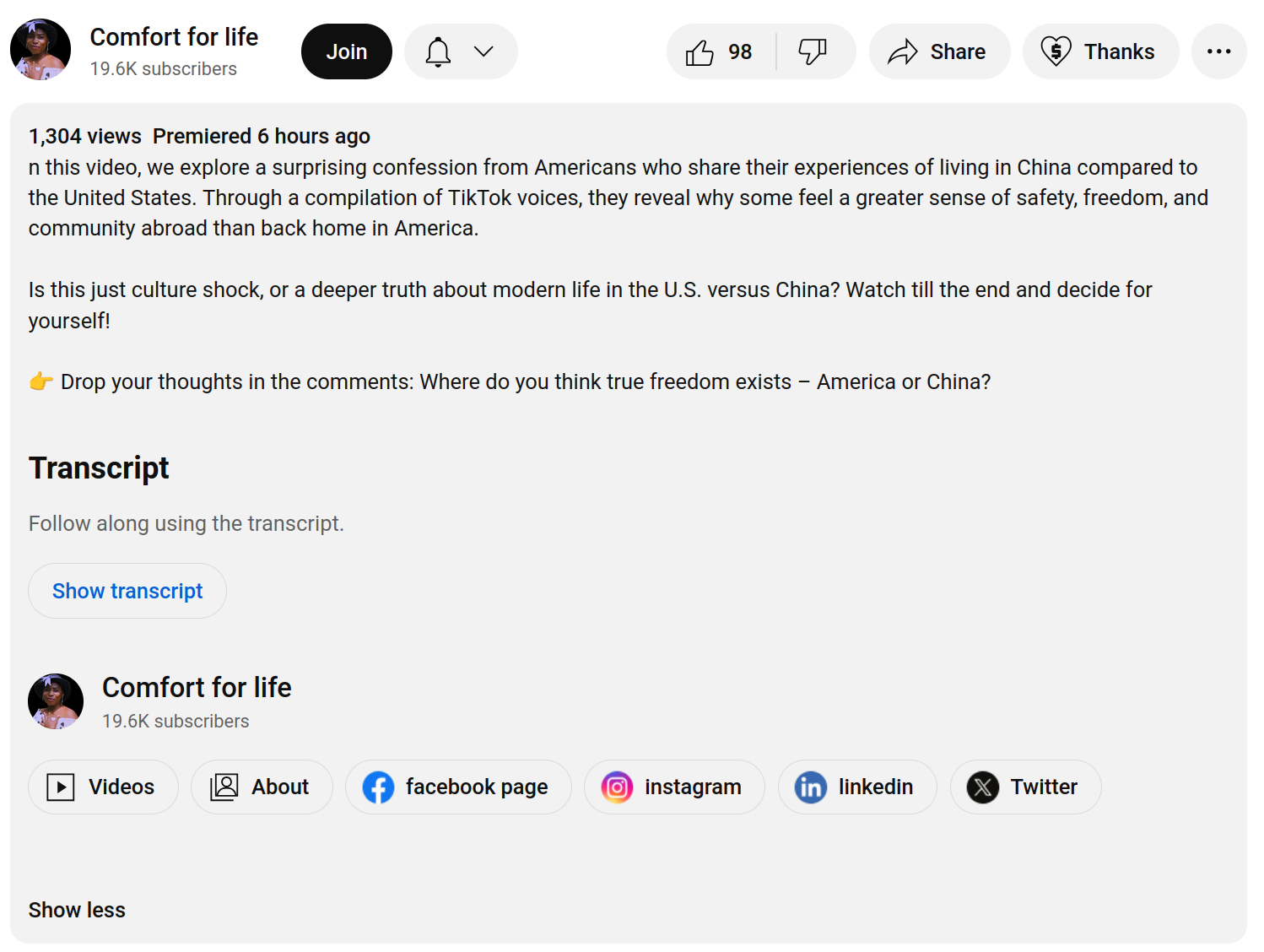Screen dimensions: 1264x952
Task: Open the three-dot more actions menu
Action: coord(1218,52)
